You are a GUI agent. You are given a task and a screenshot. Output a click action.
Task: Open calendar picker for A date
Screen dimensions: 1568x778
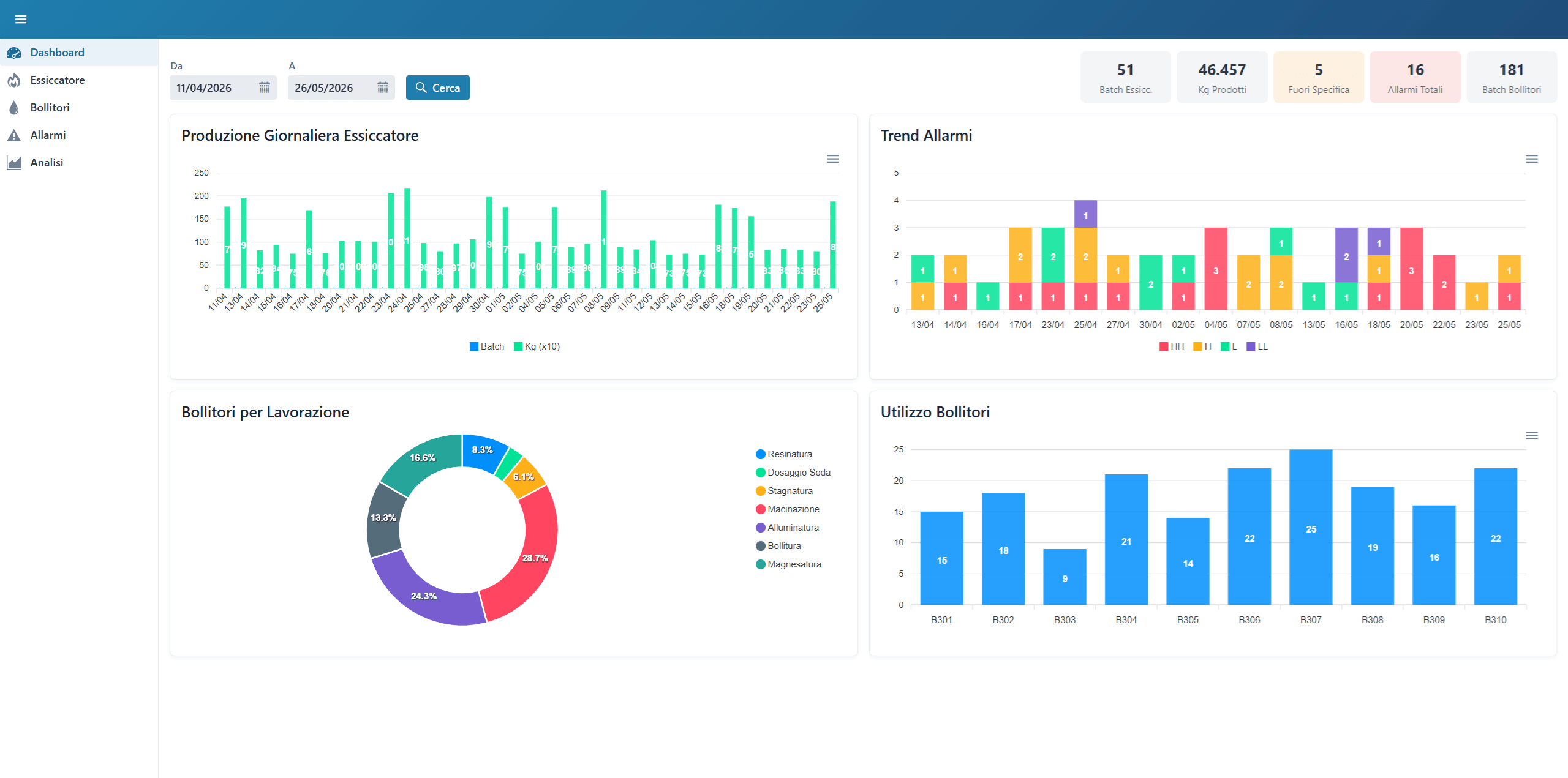click(x=383, y=88)
